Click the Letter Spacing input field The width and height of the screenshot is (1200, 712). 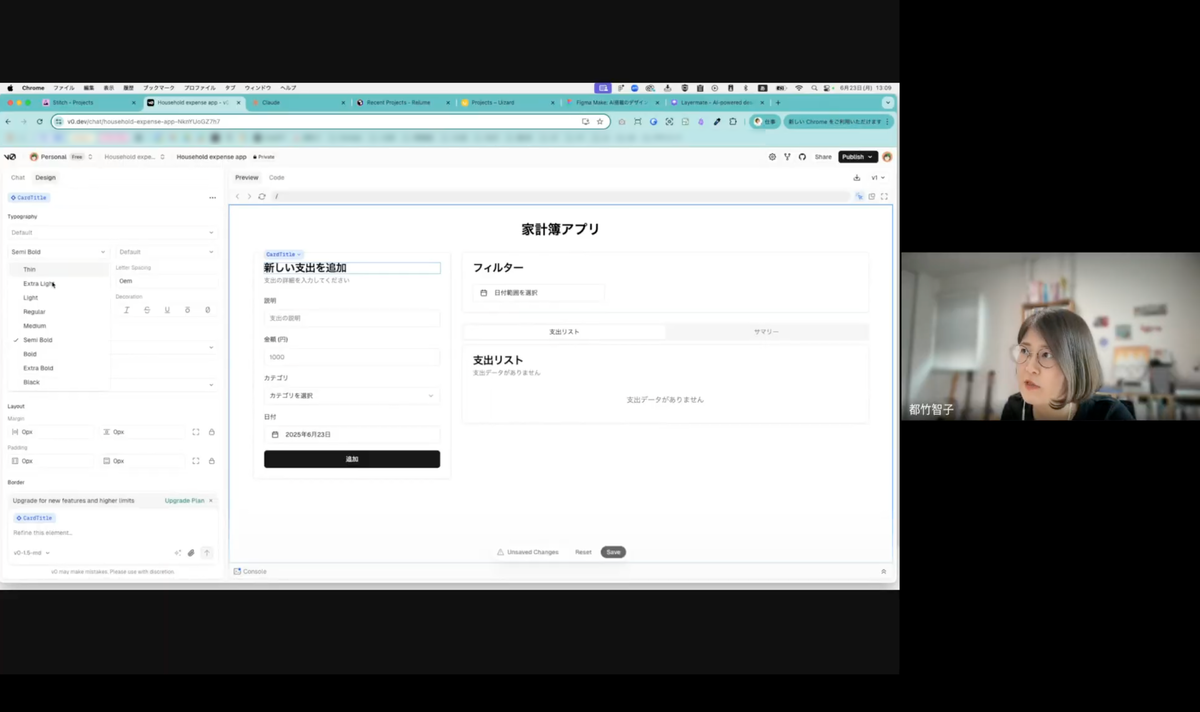pos(166,281)
